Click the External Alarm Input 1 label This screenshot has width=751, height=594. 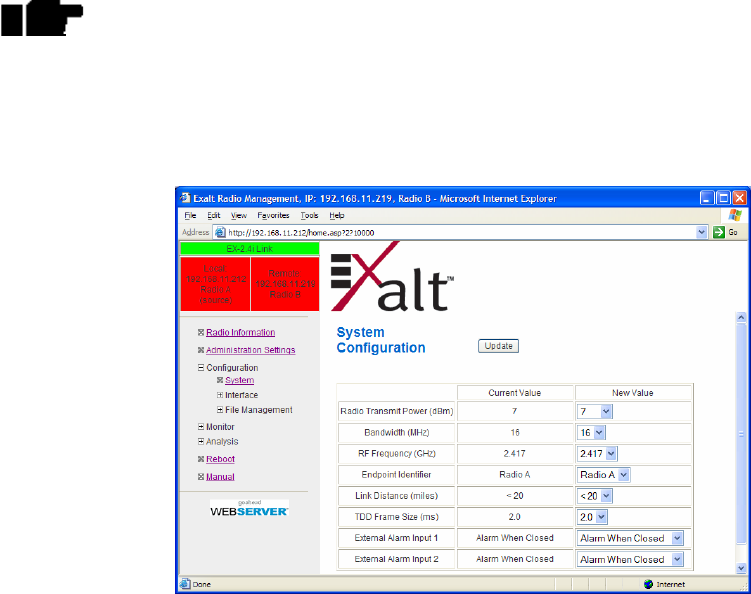point(396,538)
